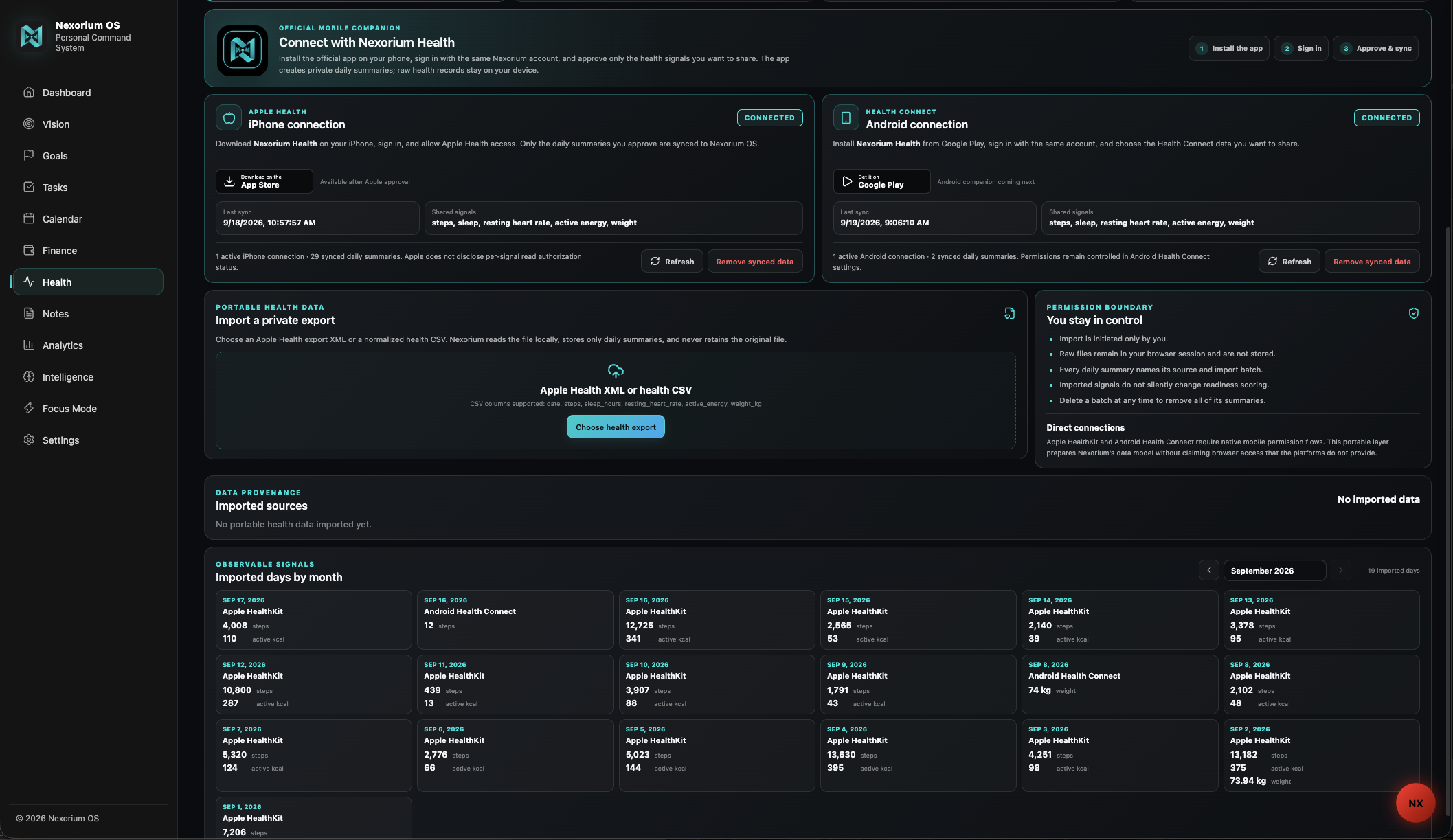
Task: Click the page vertical scrollbar
Action: [1448, 522]
